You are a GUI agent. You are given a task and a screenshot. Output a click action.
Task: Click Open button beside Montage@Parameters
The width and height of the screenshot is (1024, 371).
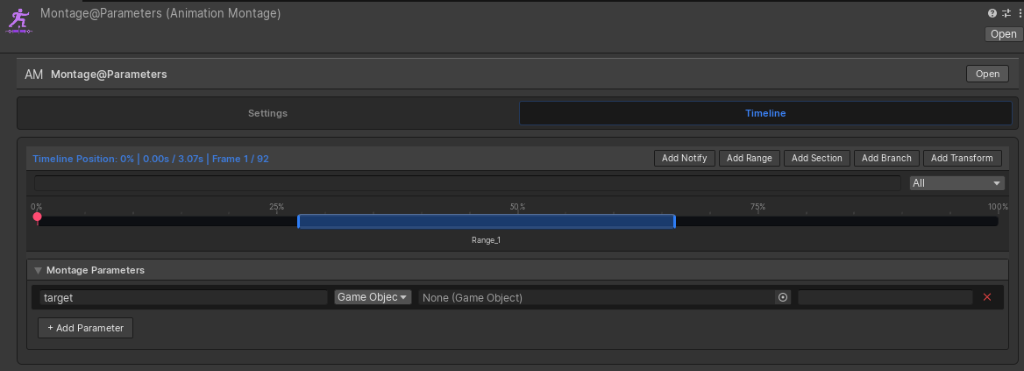(x=987, y=74)
